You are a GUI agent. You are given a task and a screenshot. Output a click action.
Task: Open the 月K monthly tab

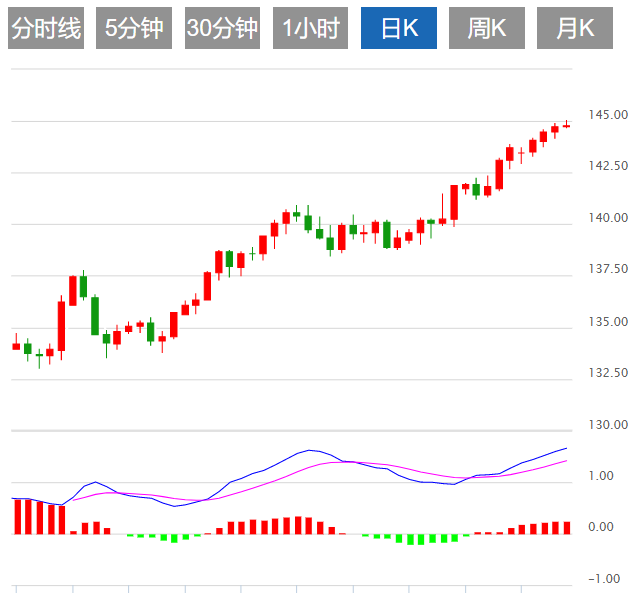click(x=575, y=28)
